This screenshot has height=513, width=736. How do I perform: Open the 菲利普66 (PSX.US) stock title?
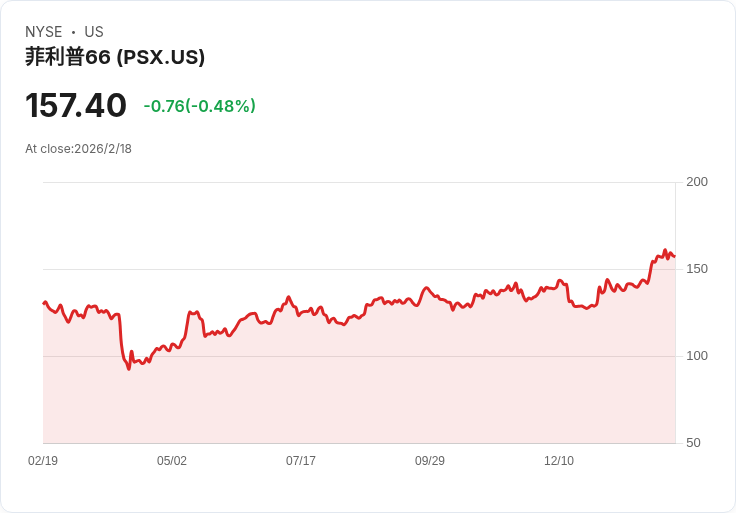pos(115,57)
